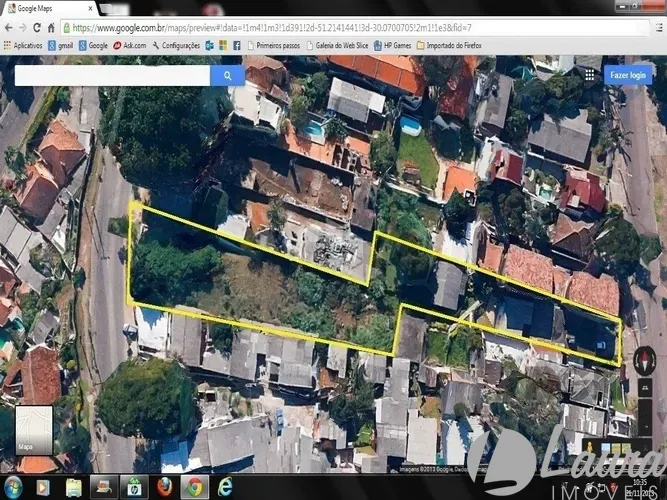The image size is (667, 500).
Task: Click the Facebook bookmark icon
Action: 237,46
